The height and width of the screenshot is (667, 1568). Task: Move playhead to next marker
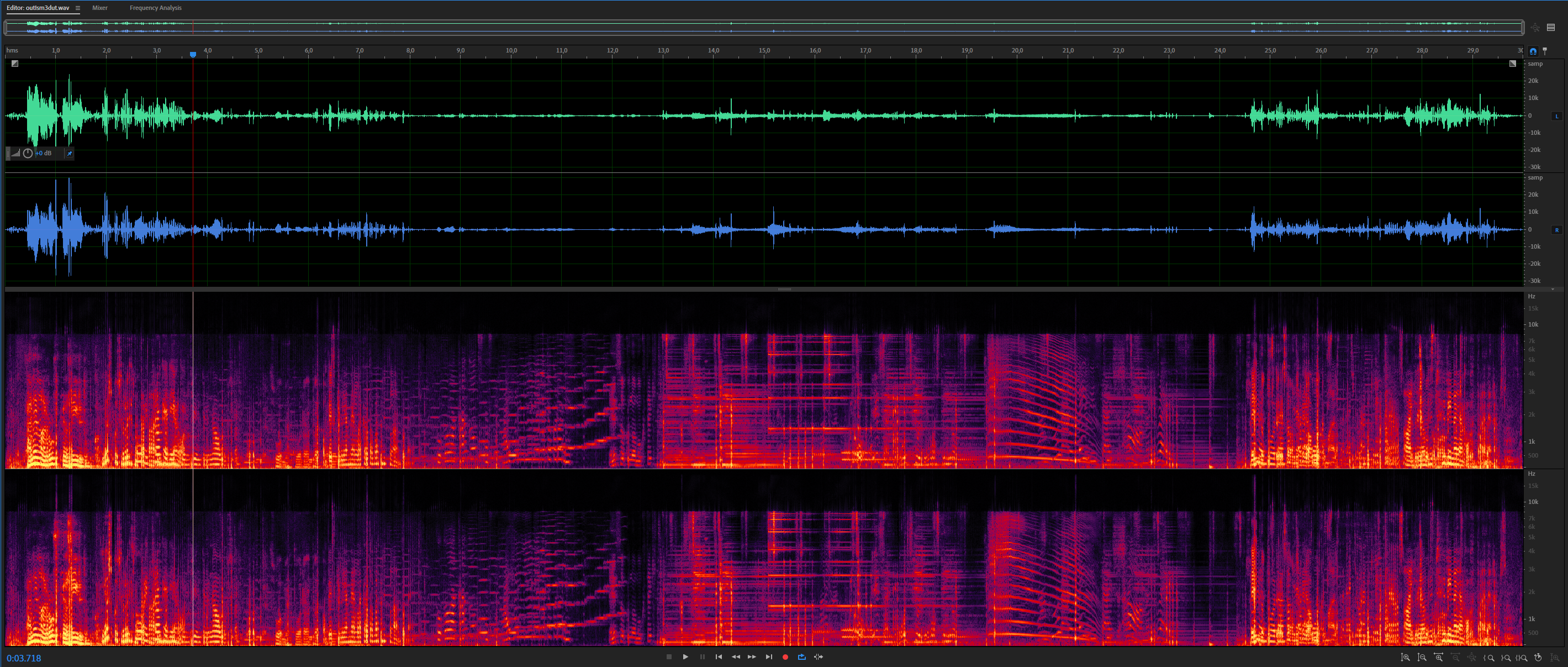click(769, 657)
